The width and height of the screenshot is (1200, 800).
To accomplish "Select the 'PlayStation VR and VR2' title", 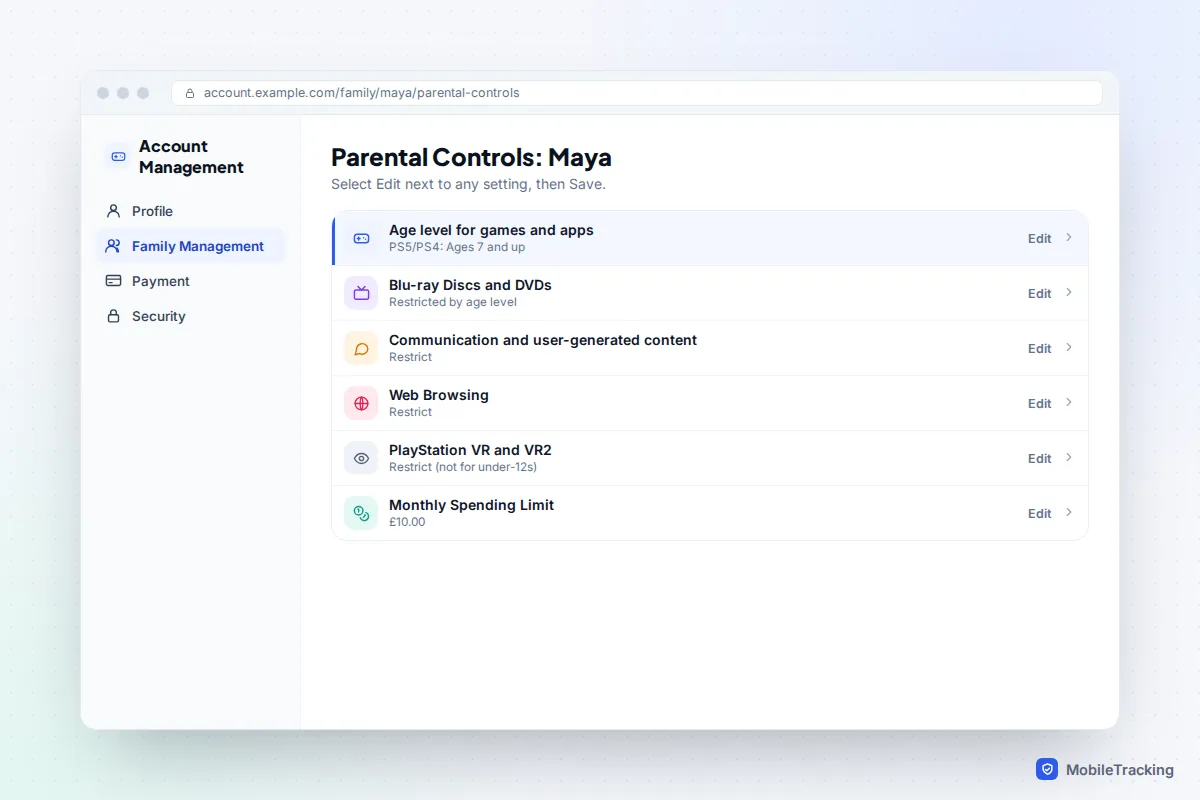I will tap(470, 450).
